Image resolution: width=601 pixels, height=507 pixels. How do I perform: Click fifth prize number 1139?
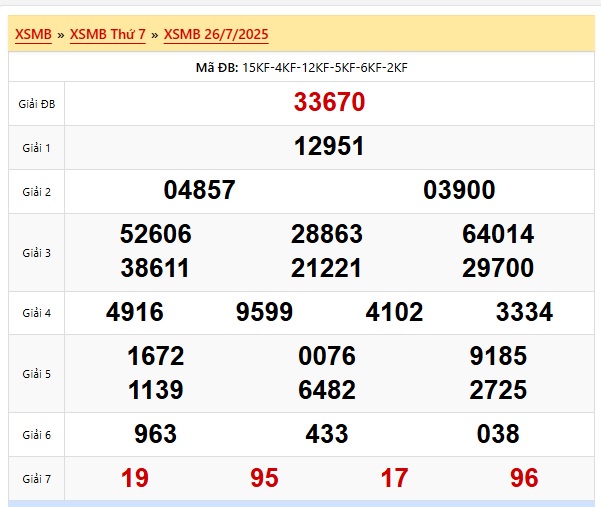coord(156,390)
